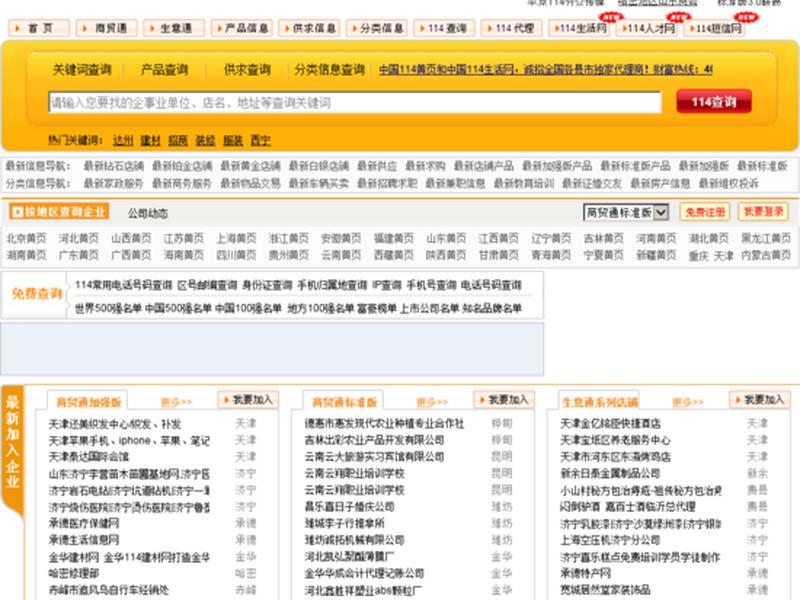
Task: Open the 最新求购 link
Action: [425, 166]
